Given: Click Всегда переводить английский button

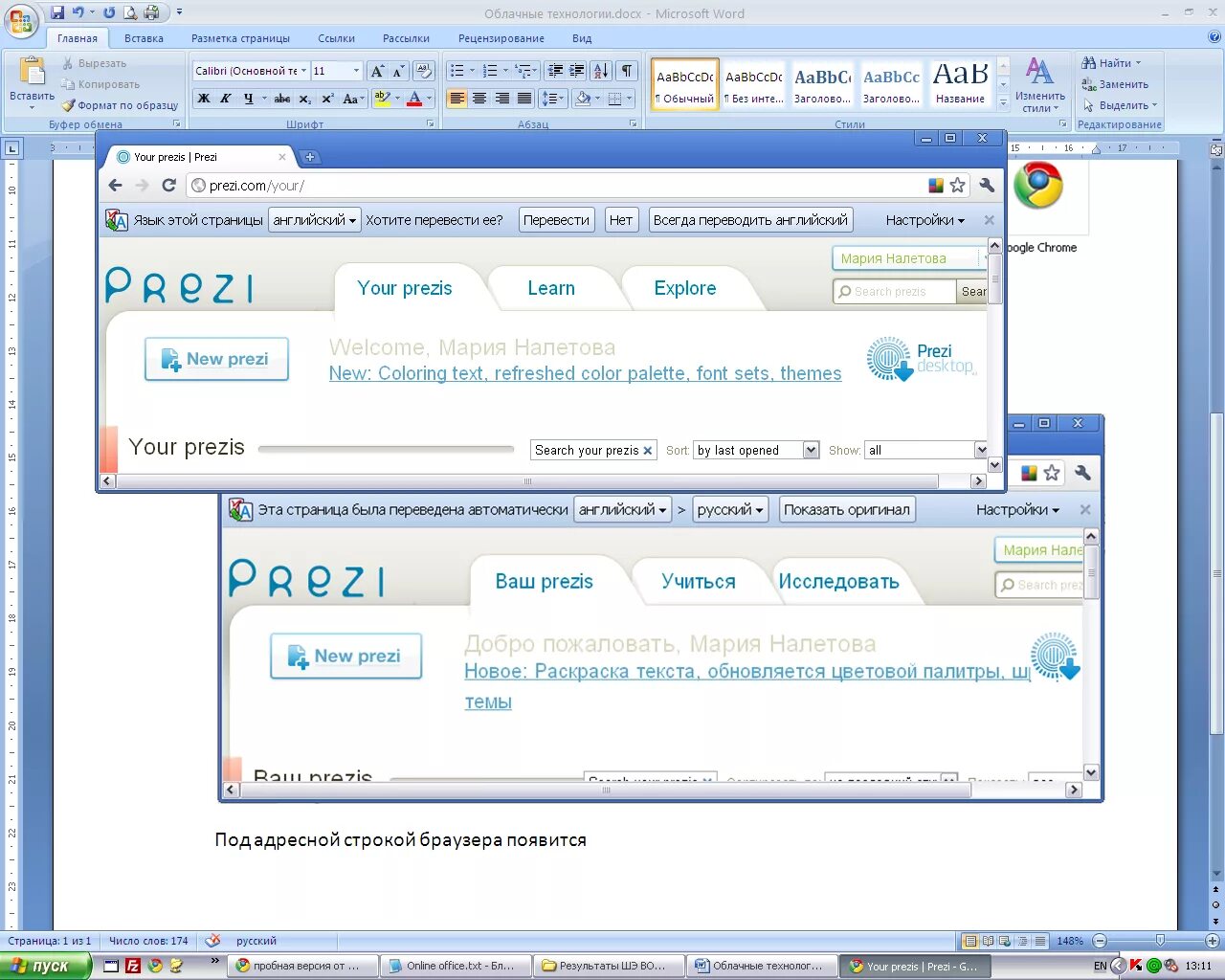Looking at the screenshot, I should (750, 220).
